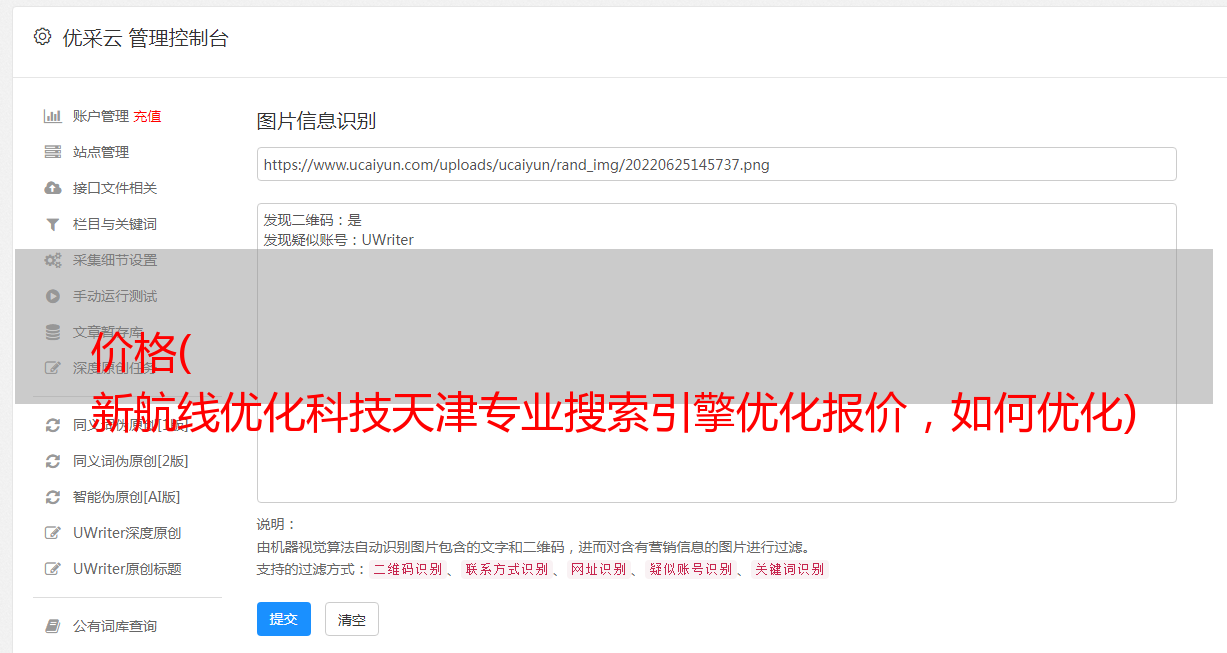Open 公有词库查询 via its book icon
Image resolution: width=1227 pixels, height=653 pixels.
pyautogui.click(x=53, y=626)
